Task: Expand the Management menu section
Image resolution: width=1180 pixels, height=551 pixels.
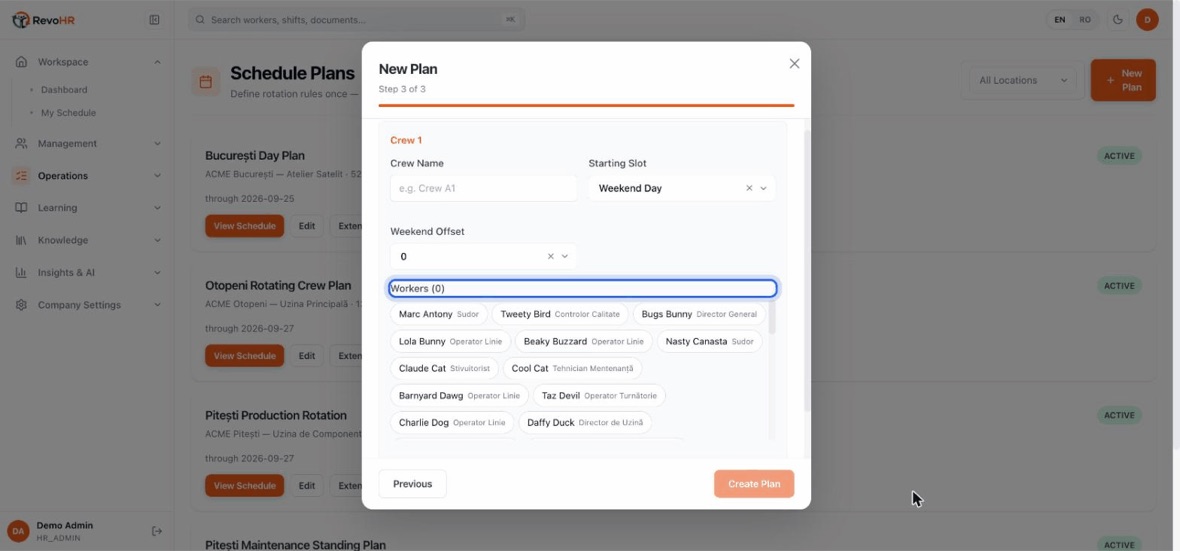Action: tap(89, 143)
